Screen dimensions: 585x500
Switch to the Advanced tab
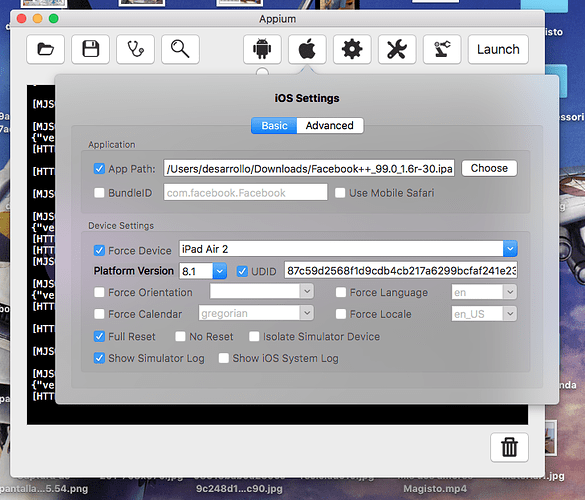click(x=330, y=125)
